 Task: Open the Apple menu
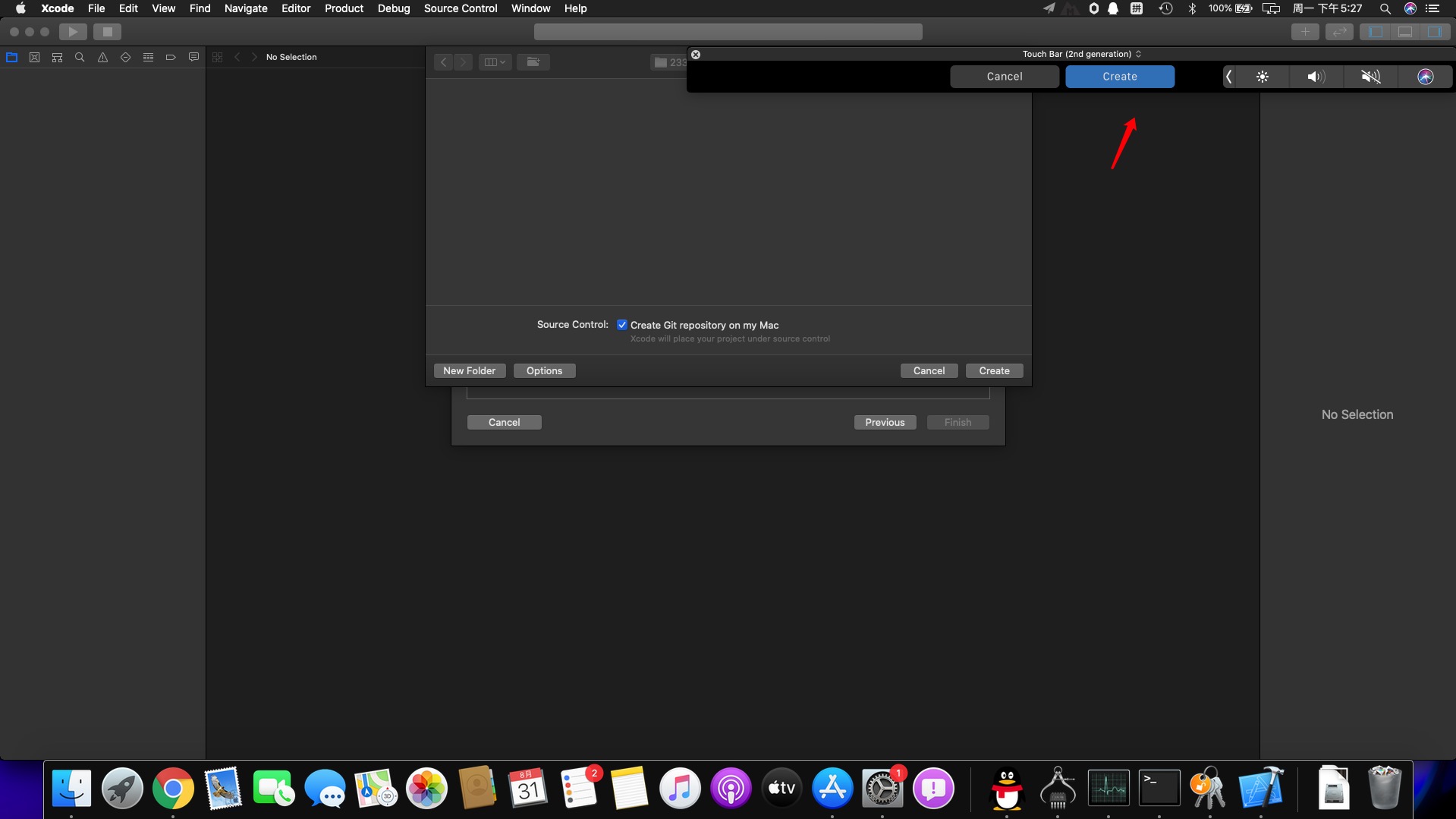[20, 8]
